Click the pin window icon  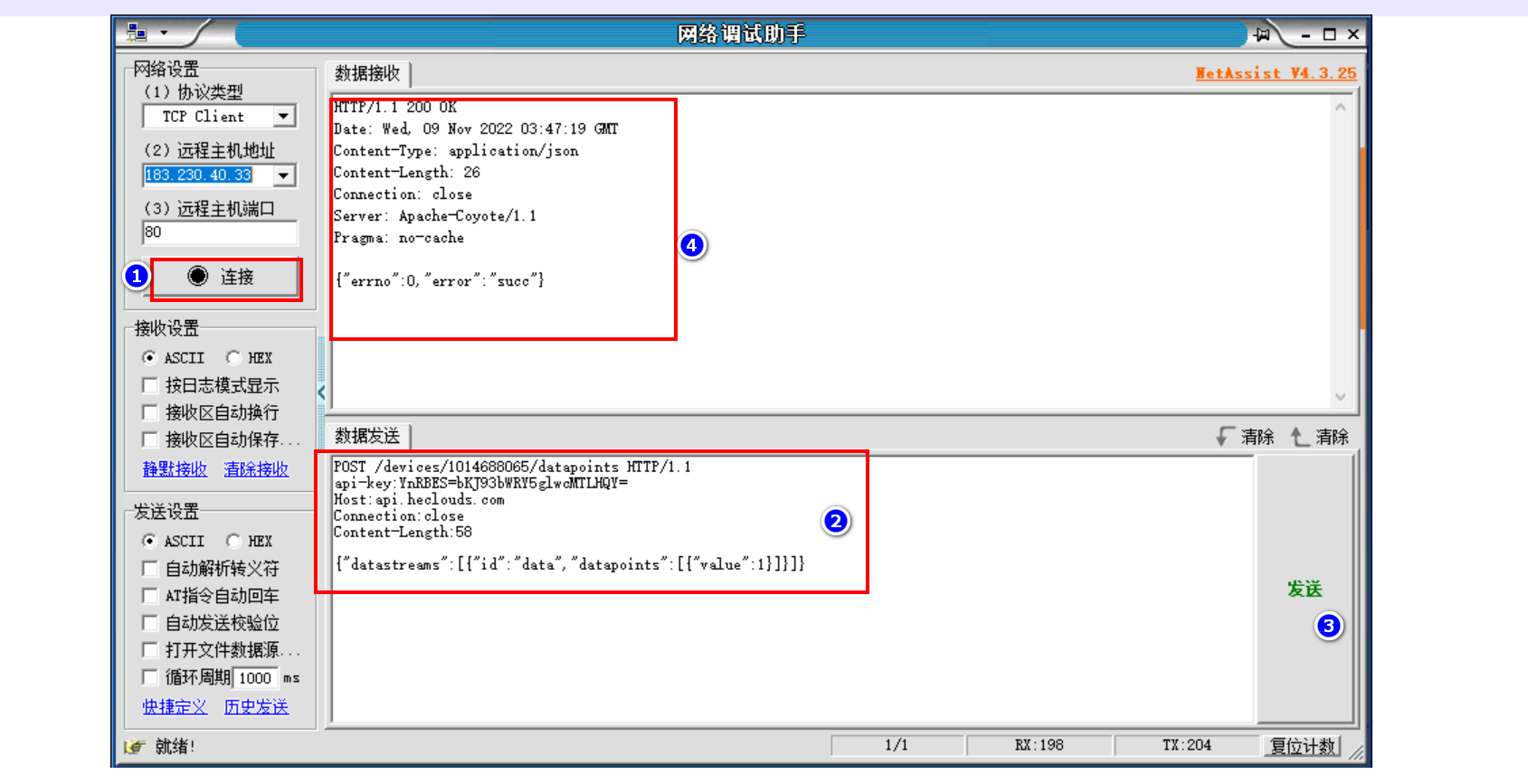click(x=1262, y=34)
